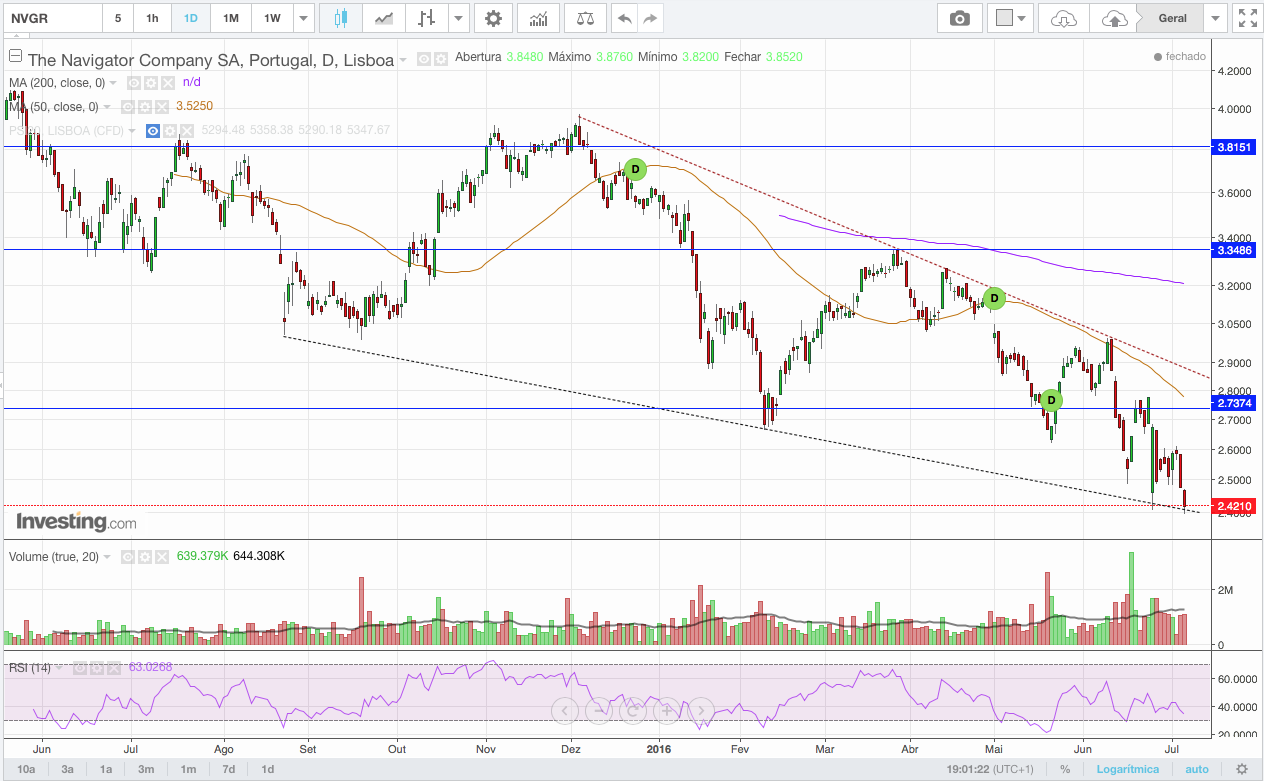The width and height of the screenshot is (1264, 781).
Task: Toggle visibility of RSI indicator
Action: 81,667
